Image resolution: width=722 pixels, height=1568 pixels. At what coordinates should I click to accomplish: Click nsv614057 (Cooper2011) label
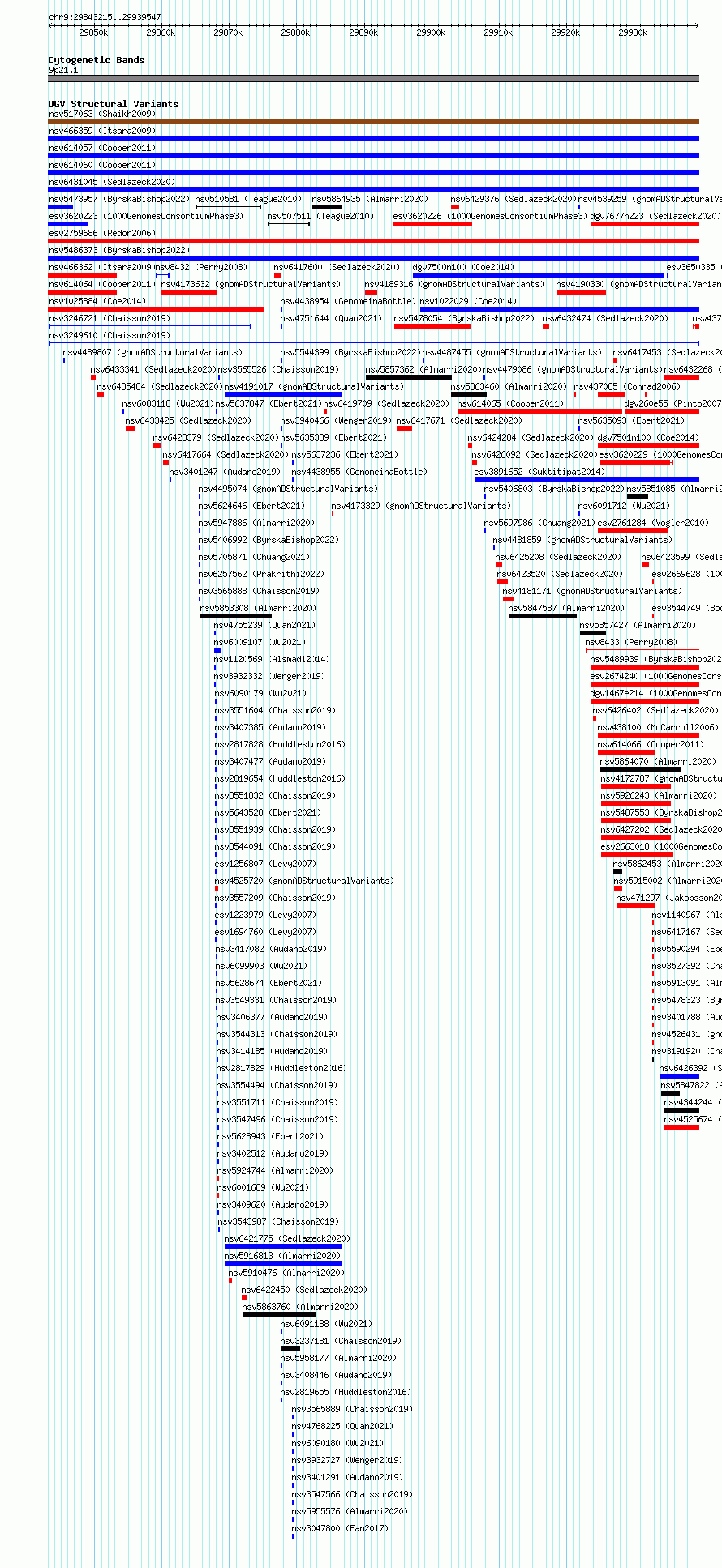102,148
